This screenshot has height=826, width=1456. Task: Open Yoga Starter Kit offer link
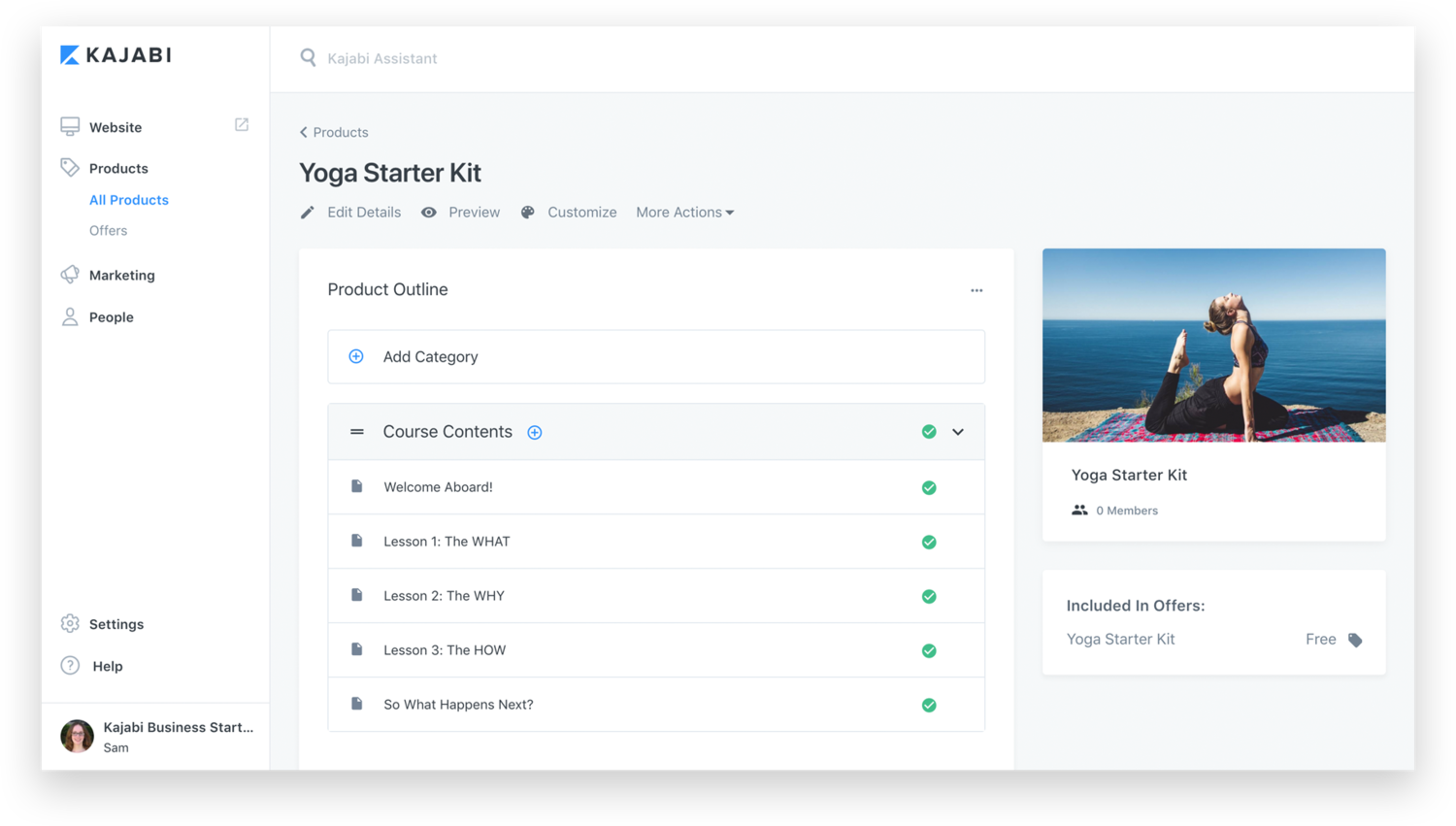1120,640
